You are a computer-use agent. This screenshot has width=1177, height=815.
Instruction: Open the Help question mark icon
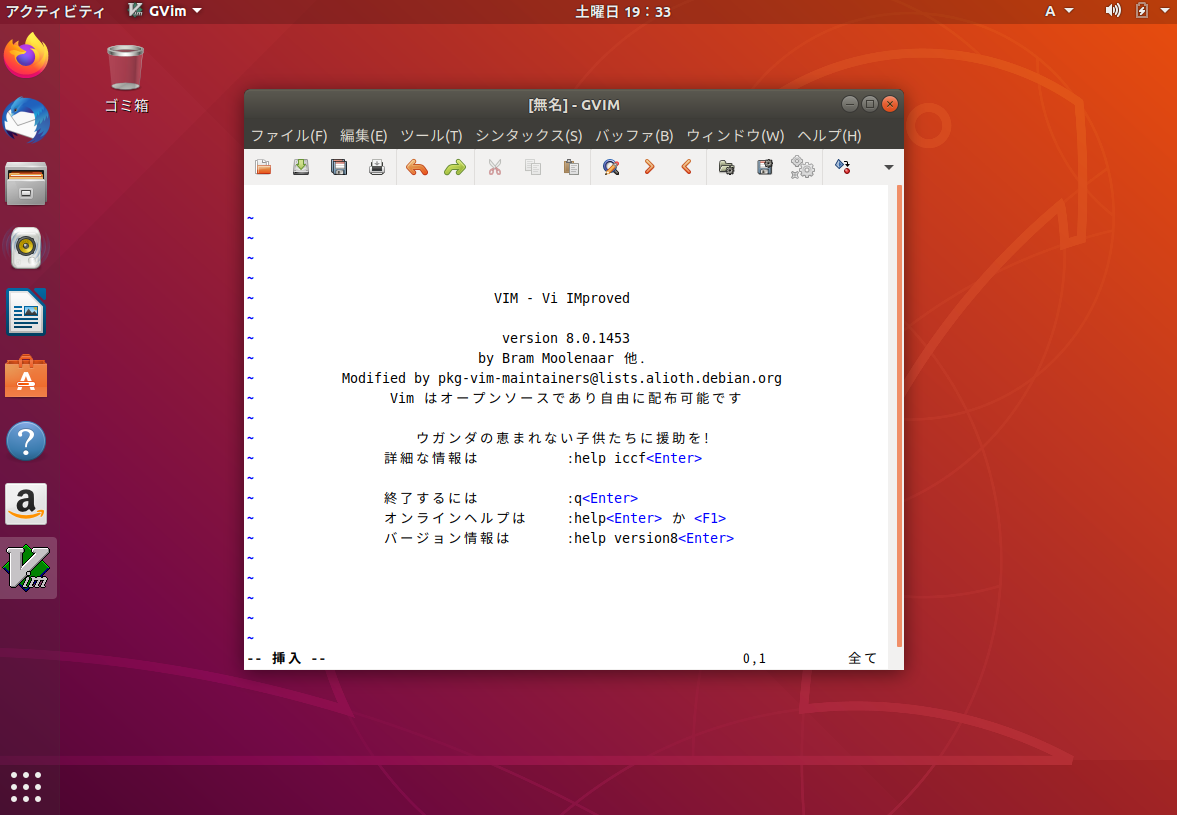pyautogui.click(x=26, y=441)
